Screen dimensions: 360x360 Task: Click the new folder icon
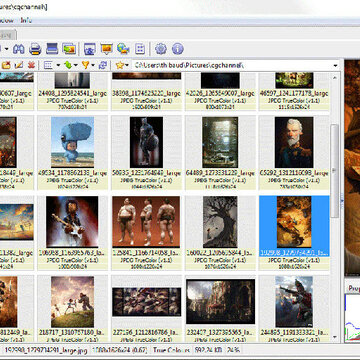[x=6, y=65]
